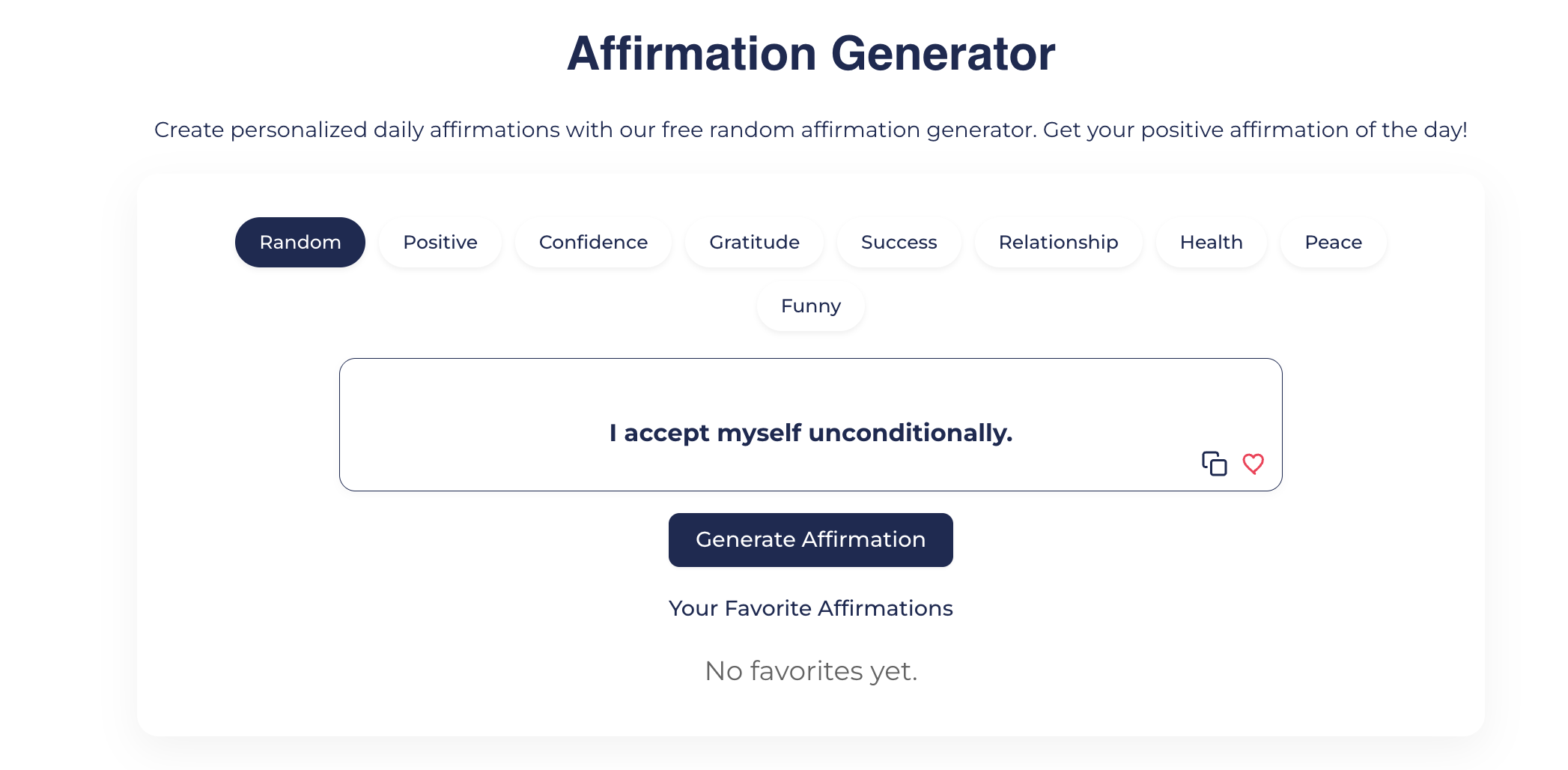
Task: Click the Affirmation Generator title
Action: (x=810, y=52)
